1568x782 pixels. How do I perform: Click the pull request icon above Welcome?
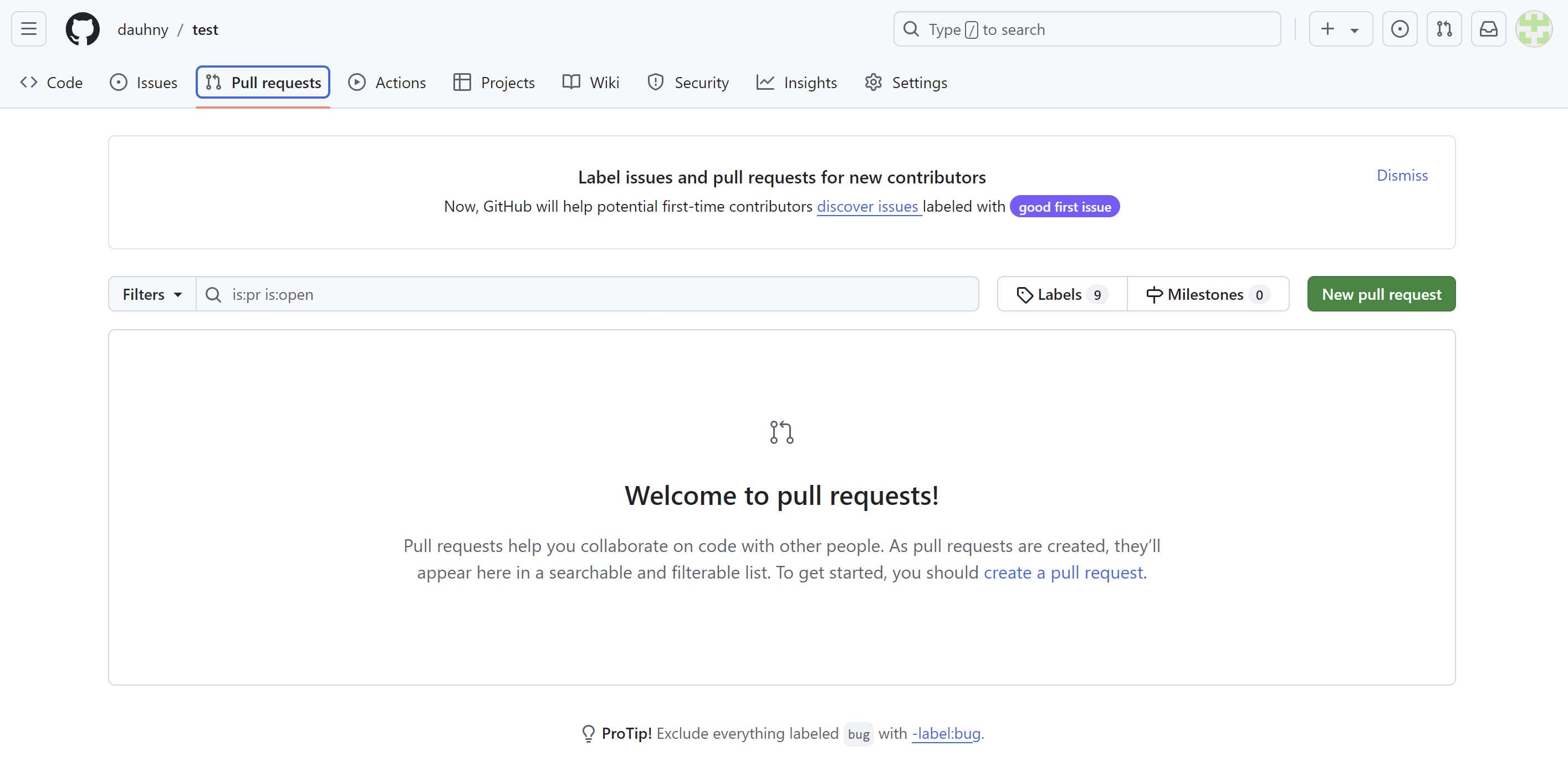coord(782,432)
